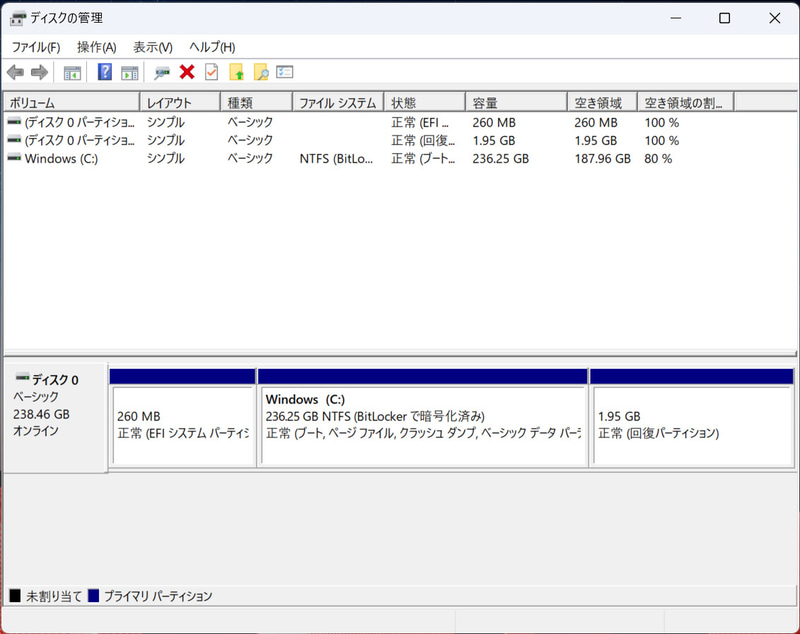Click the blue プライマリ パーティション legend swatch

(93, 595)
